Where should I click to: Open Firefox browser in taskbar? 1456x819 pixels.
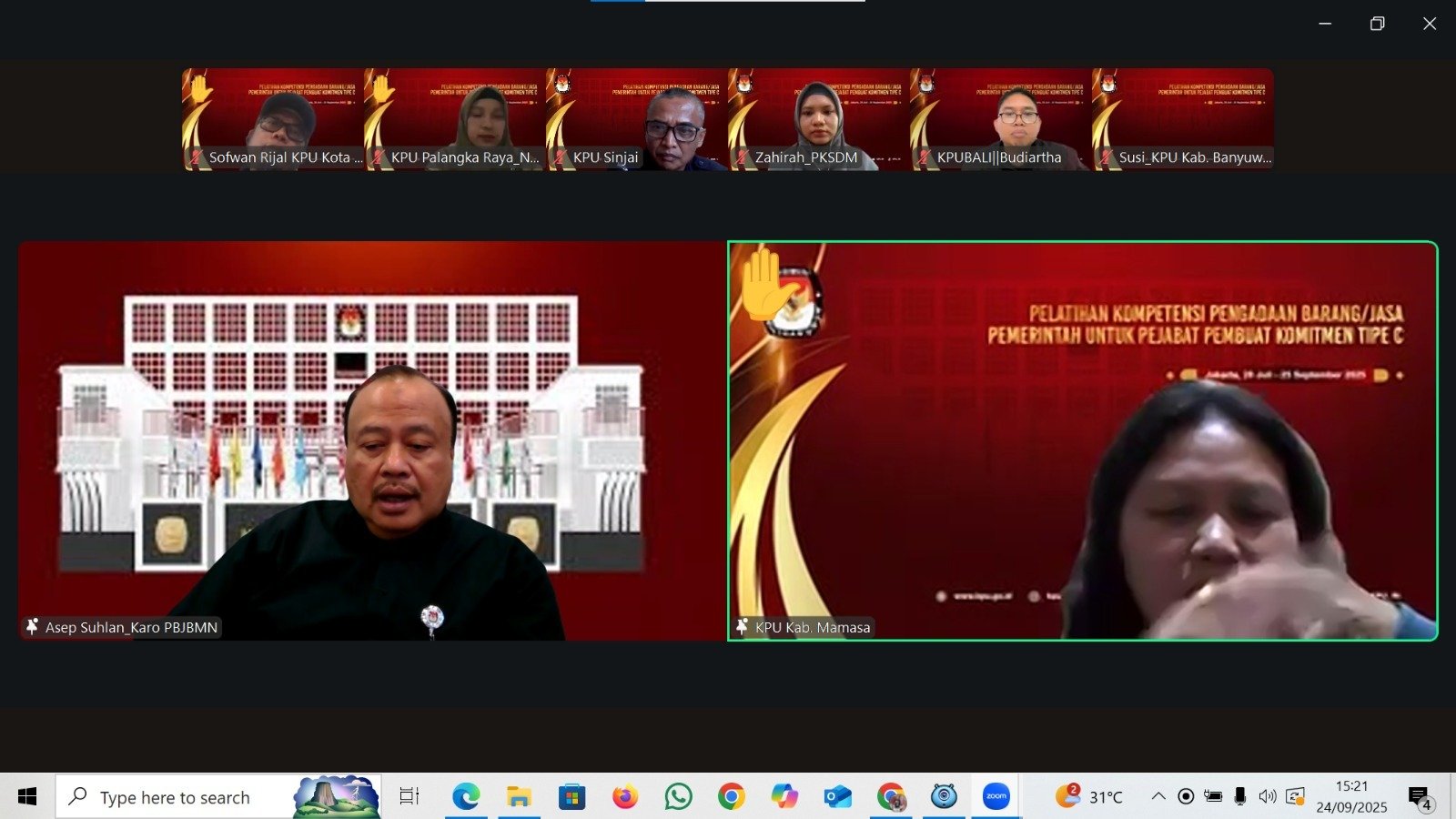click(x=625, y=797)
